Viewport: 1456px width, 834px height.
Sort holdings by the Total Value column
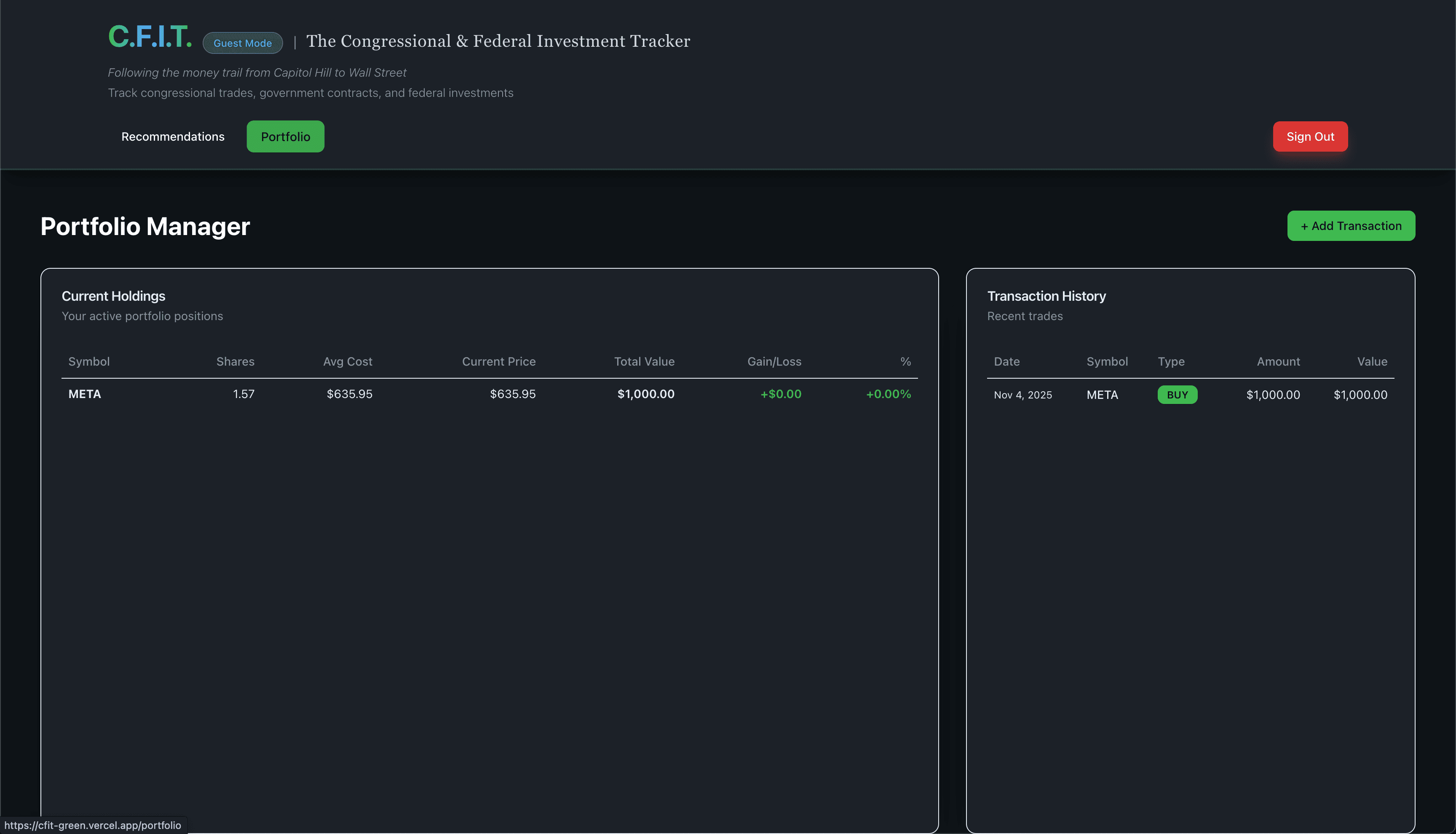[644, 361]
